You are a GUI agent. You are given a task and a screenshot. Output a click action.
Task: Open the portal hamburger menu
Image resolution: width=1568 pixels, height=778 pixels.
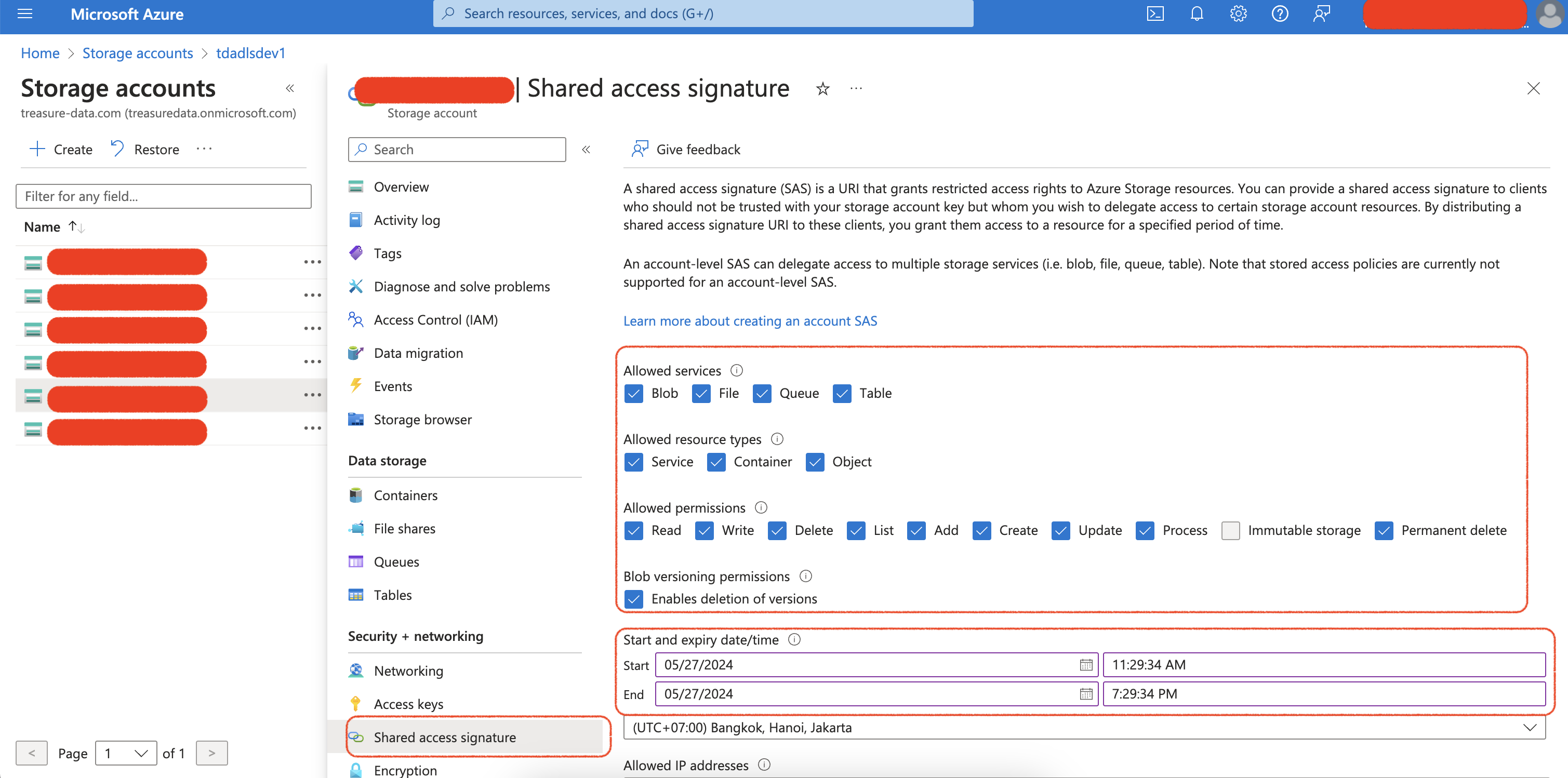click(25, 14)
